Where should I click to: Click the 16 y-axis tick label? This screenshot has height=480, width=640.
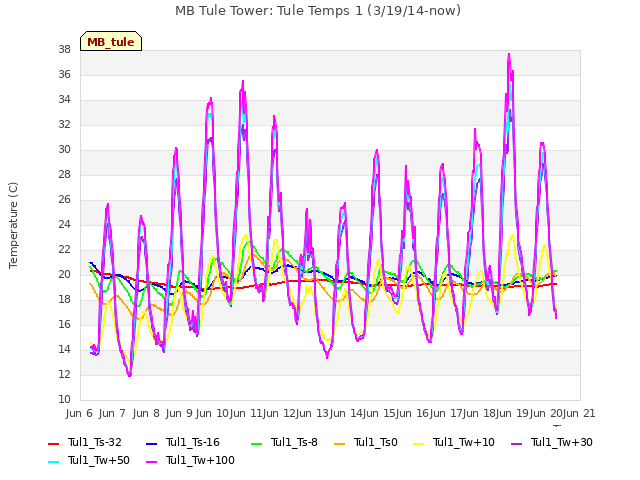click(64, 324)
